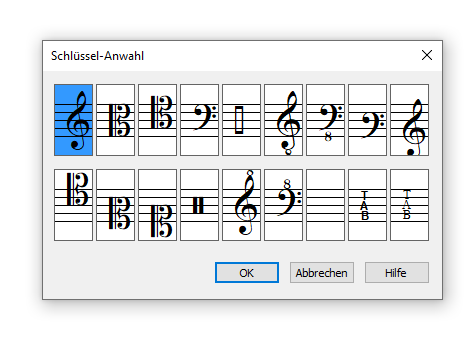Select the two-bar percussion clef

point(199,205)
